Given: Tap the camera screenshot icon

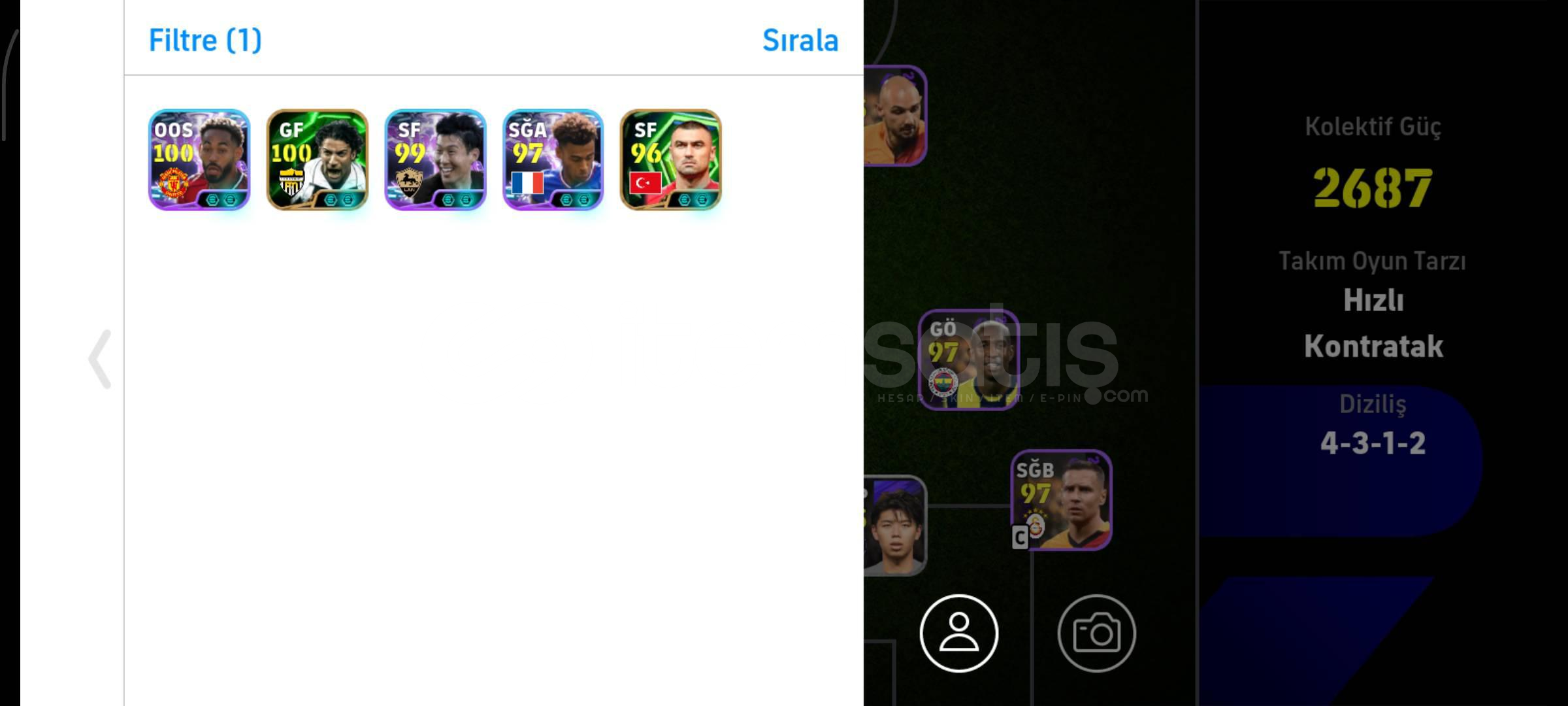Looking at the screenshot, I should [1097, 633].
